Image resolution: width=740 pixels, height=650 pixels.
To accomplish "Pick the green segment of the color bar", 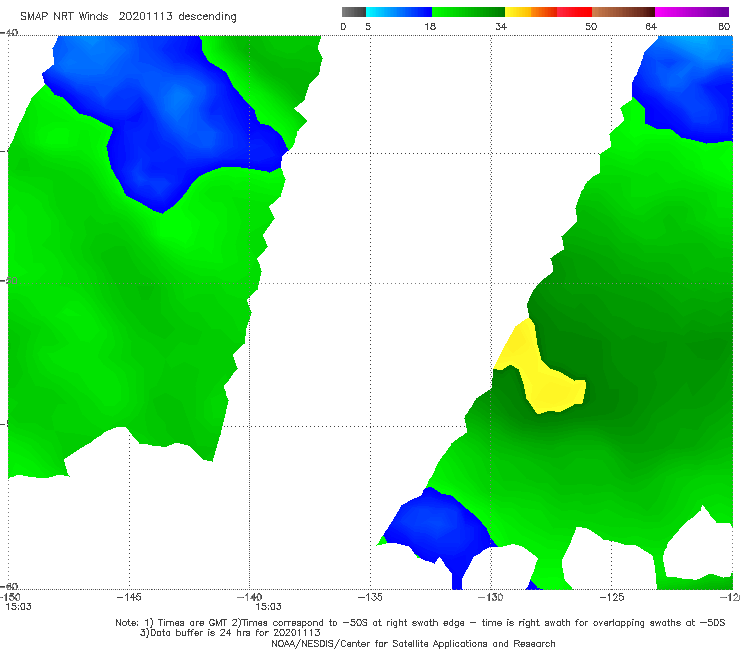I will coord(468,12).
